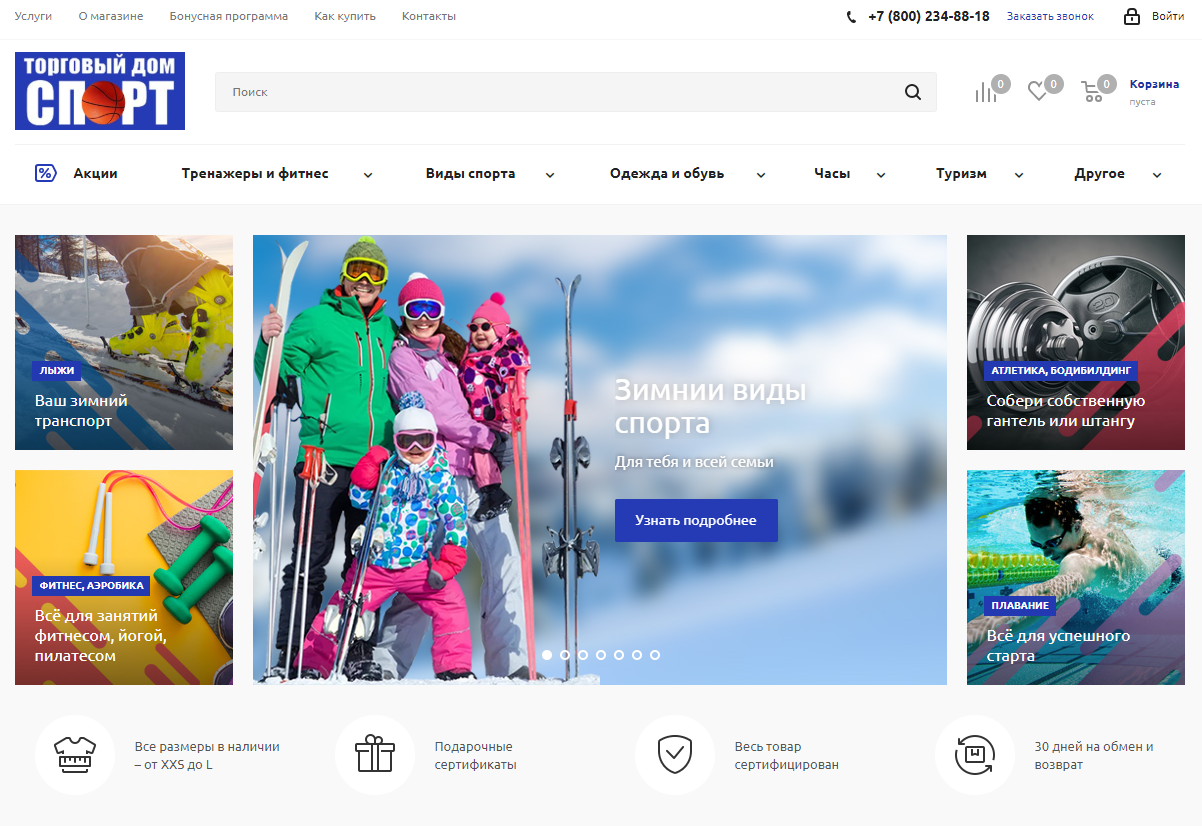Select the first slider dot
The image size is (1202, 826).
coord(547,655)
